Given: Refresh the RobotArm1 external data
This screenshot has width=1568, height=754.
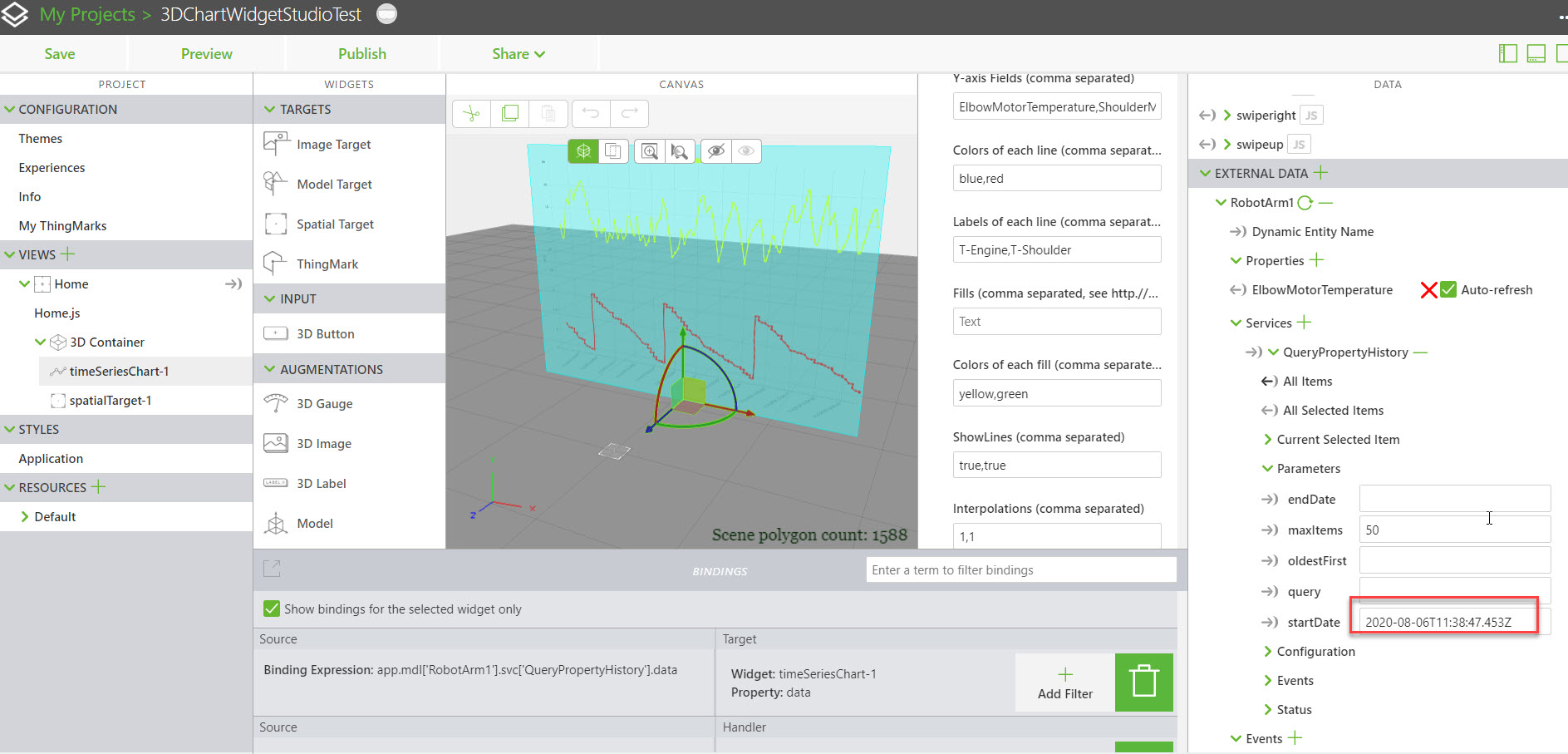Looking at the screenshot, I should click(x=1305, y=202).
